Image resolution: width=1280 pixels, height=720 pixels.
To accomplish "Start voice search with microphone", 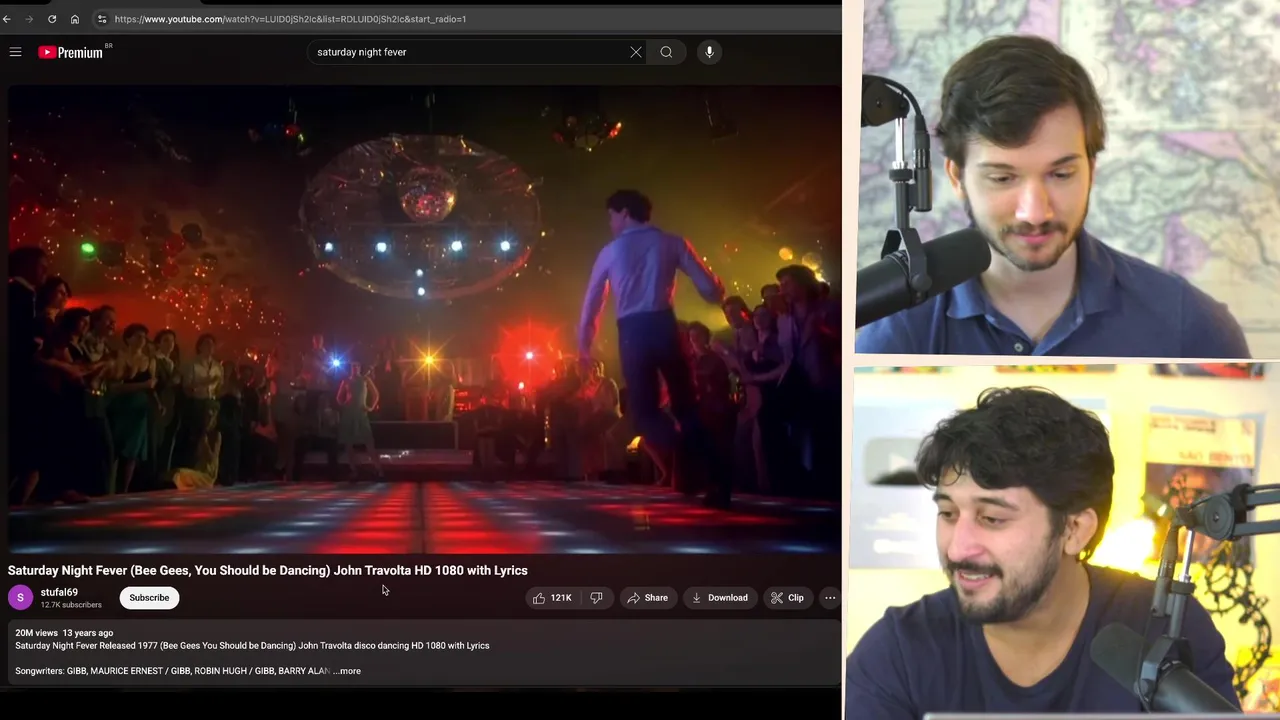I will pos(709,52).
